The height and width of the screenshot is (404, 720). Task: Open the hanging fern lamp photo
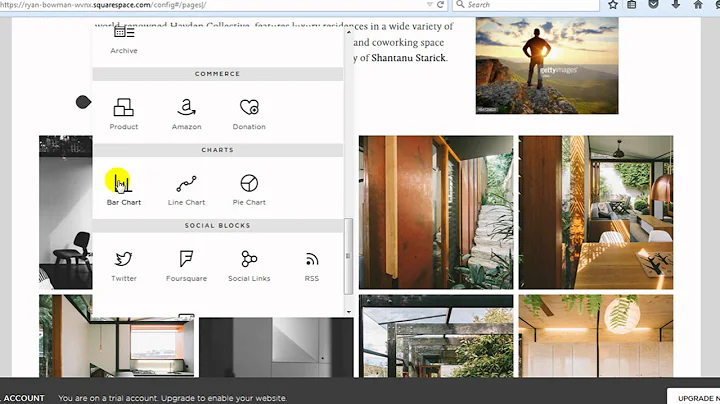[596, 336]
